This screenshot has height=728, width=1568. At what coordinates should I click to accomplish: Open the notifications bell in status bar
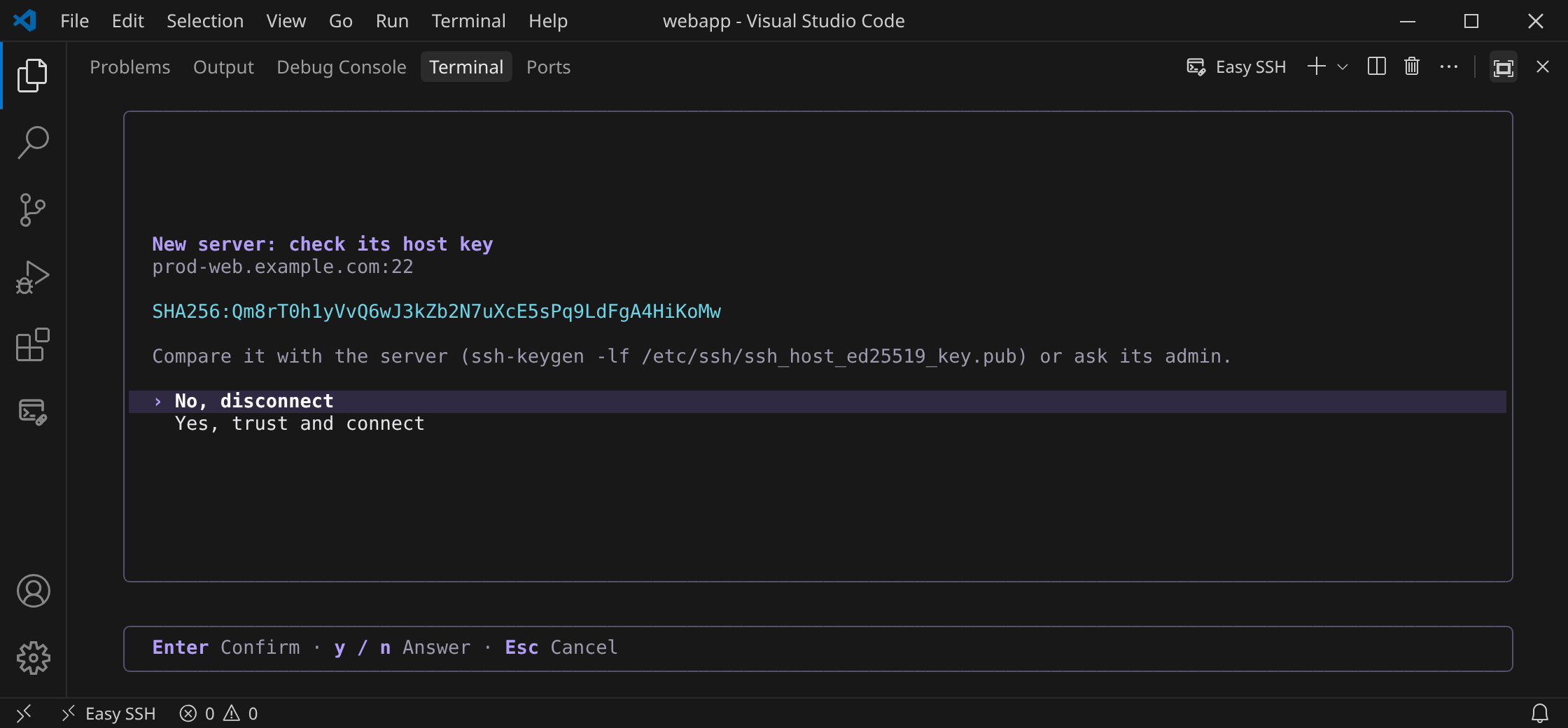1539,713
